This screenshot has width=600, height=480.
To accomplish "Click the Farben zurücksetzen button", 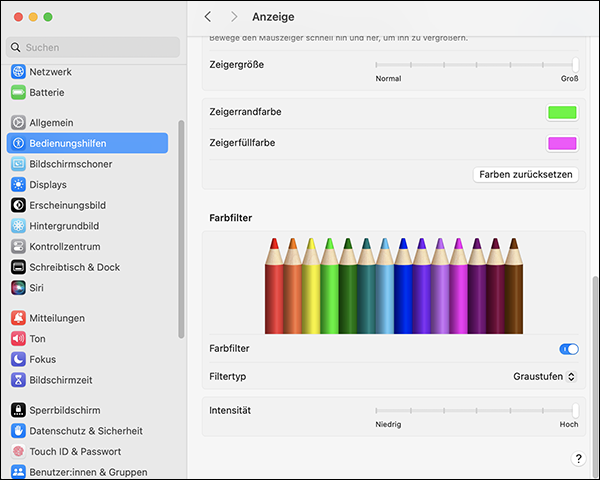I will click(526, 174).
